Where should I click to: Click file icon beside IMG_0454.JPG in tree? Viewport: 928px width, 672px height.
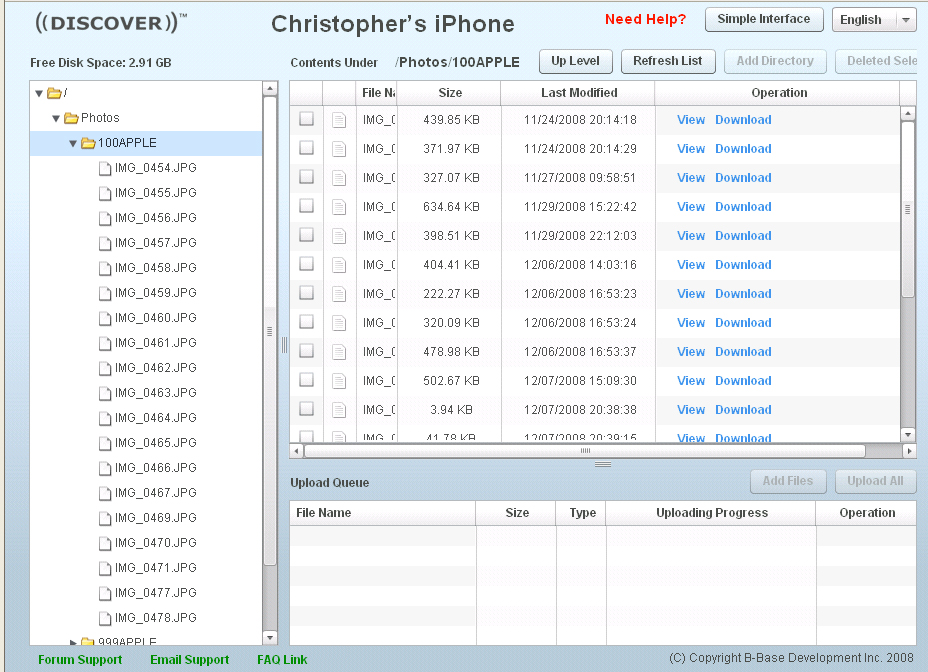tap(105, 169)
